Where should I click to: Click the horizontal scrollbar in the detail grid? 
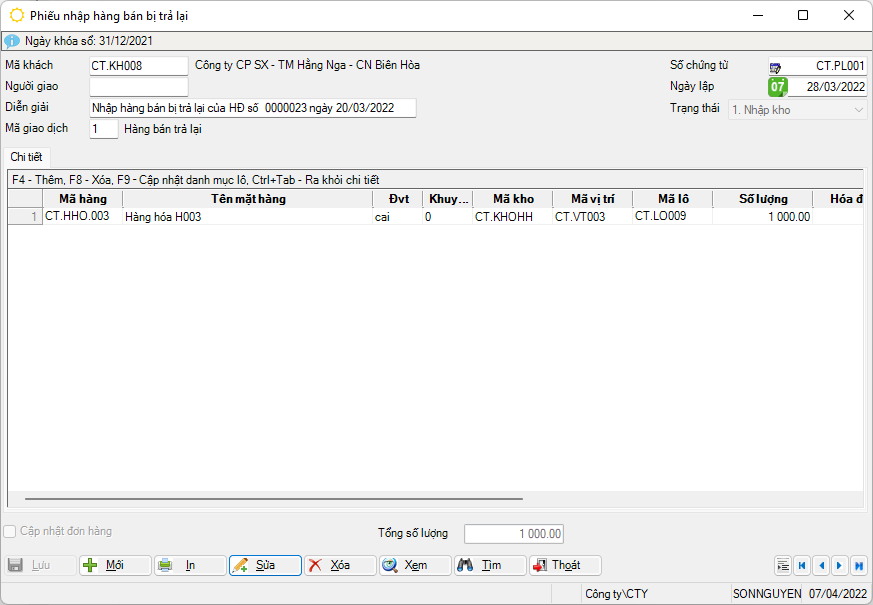(x=273, y=498)
